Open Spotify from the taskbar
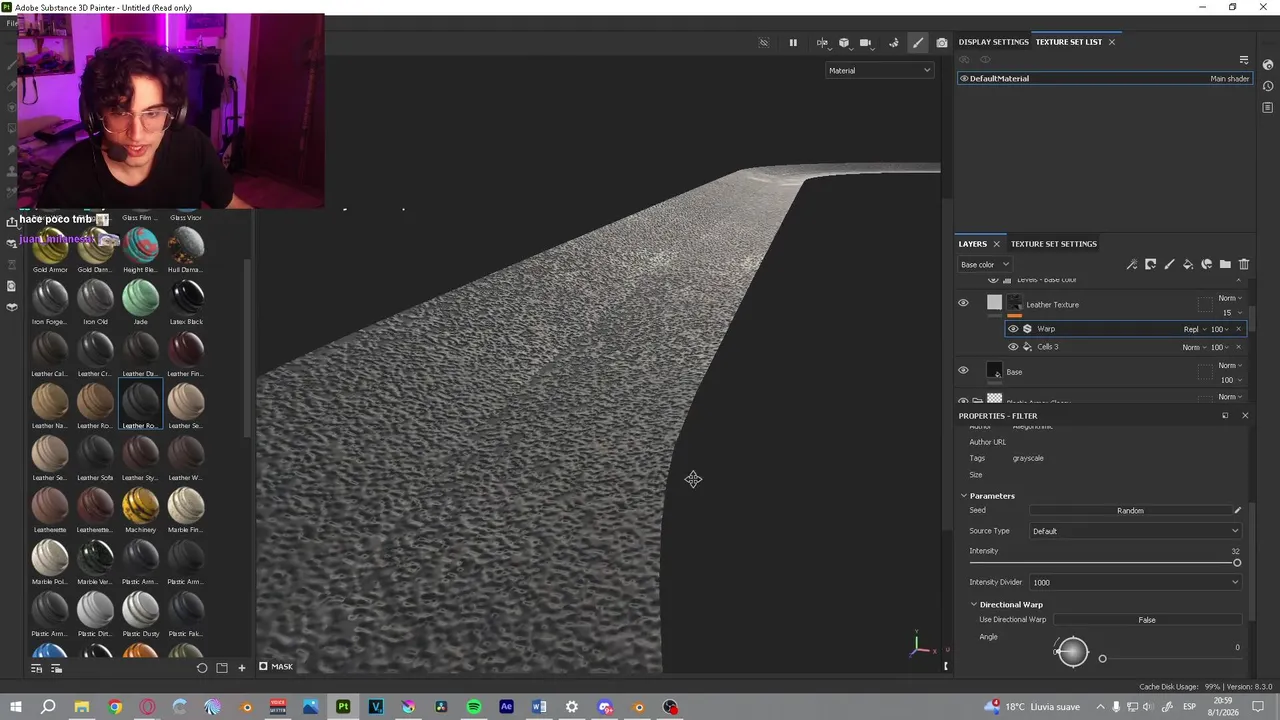The image size is (1280, 720). coord(474,707)
